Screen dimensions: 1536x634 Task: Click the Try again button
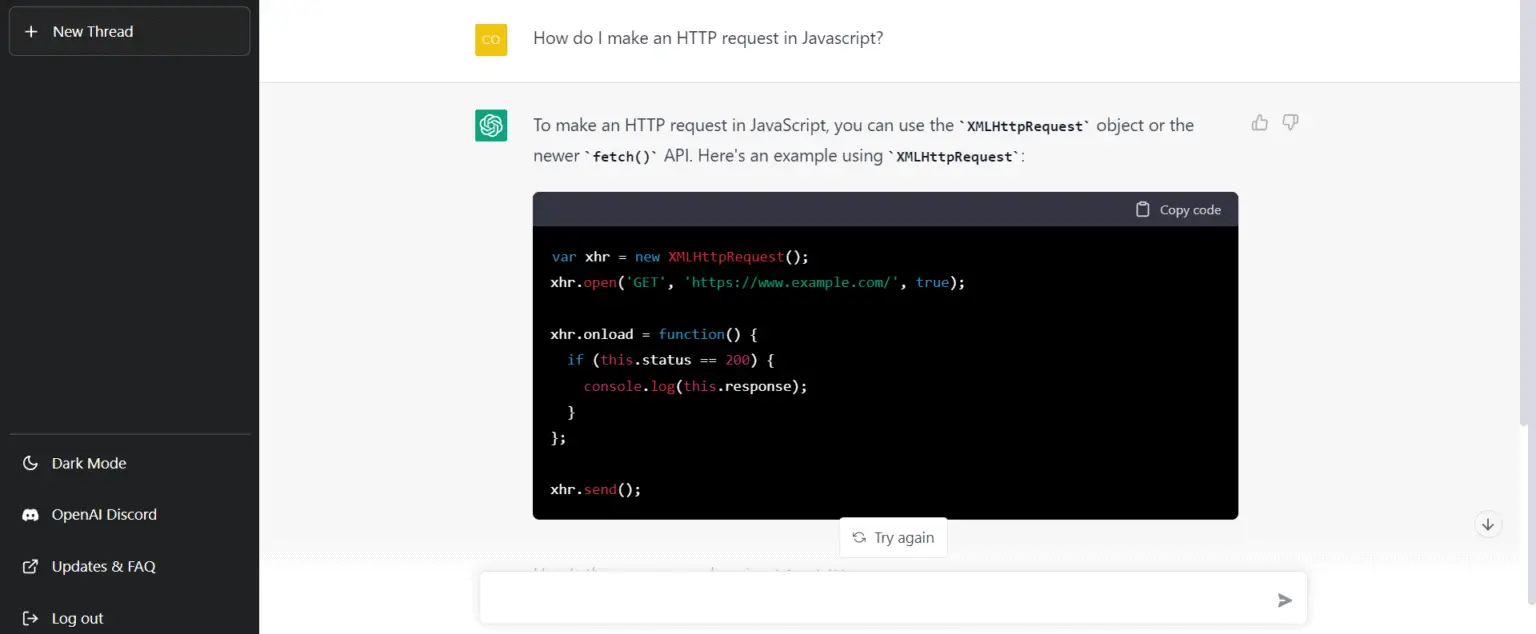(x=892, y=537)
